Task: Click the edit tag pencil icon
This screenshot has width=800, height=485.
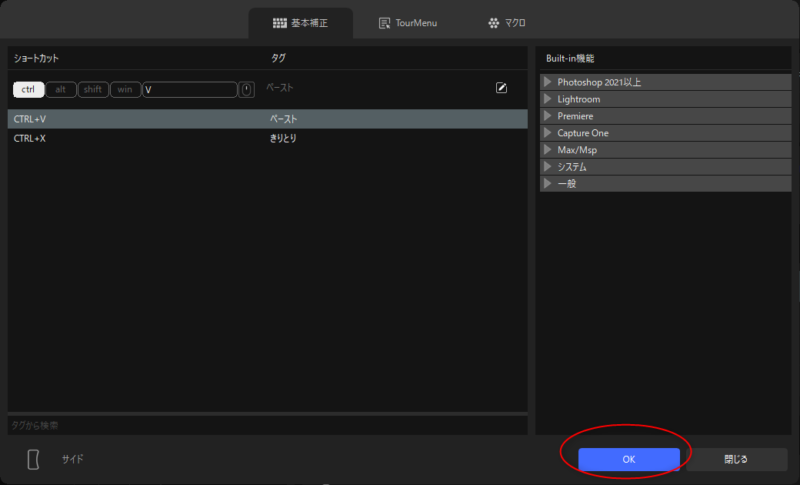Action: 501,88
